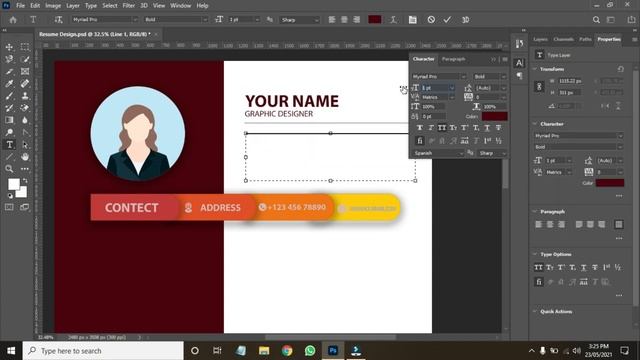The width and height of the screenshot is (640, 360).
Task: Click Color swatch in Character panel
Action: pos(495,116)
